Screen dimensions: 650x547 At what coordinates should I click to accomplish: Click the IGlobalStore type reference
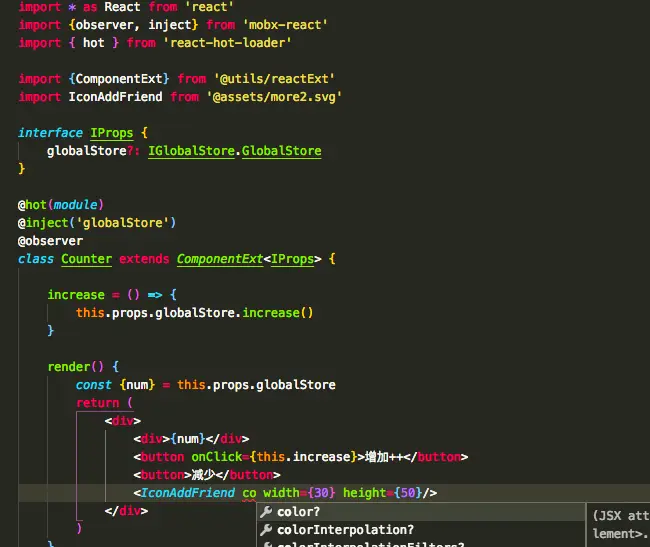(x=192, y=150)
